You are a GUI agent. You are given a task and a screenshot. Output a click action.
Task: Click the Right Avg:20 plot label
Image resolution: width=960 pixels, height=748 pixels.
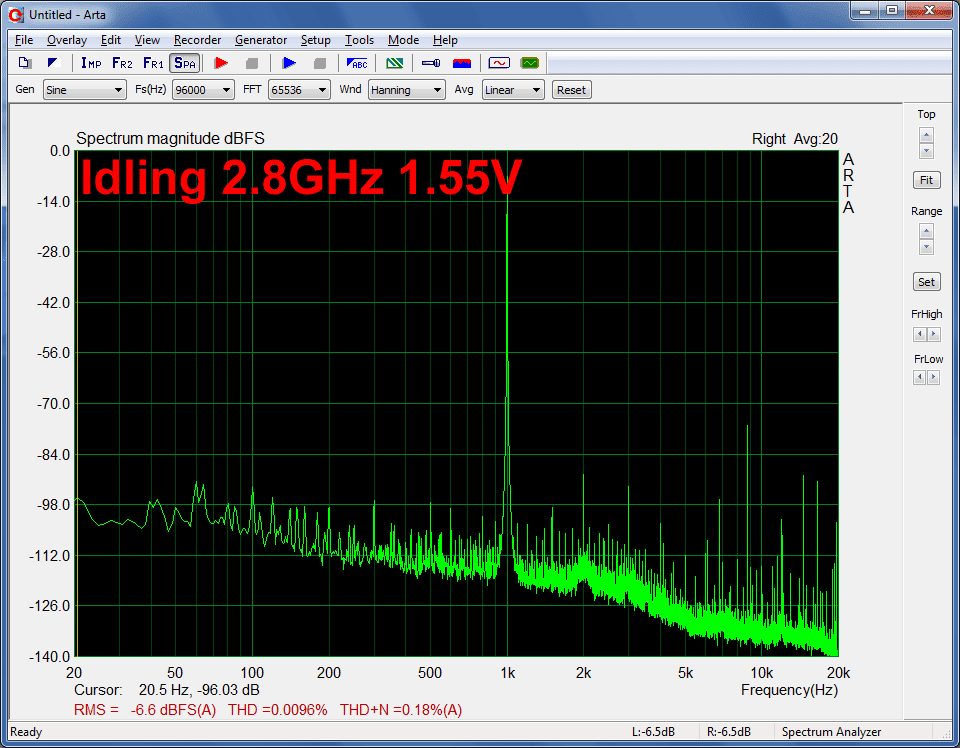(795, 139)
